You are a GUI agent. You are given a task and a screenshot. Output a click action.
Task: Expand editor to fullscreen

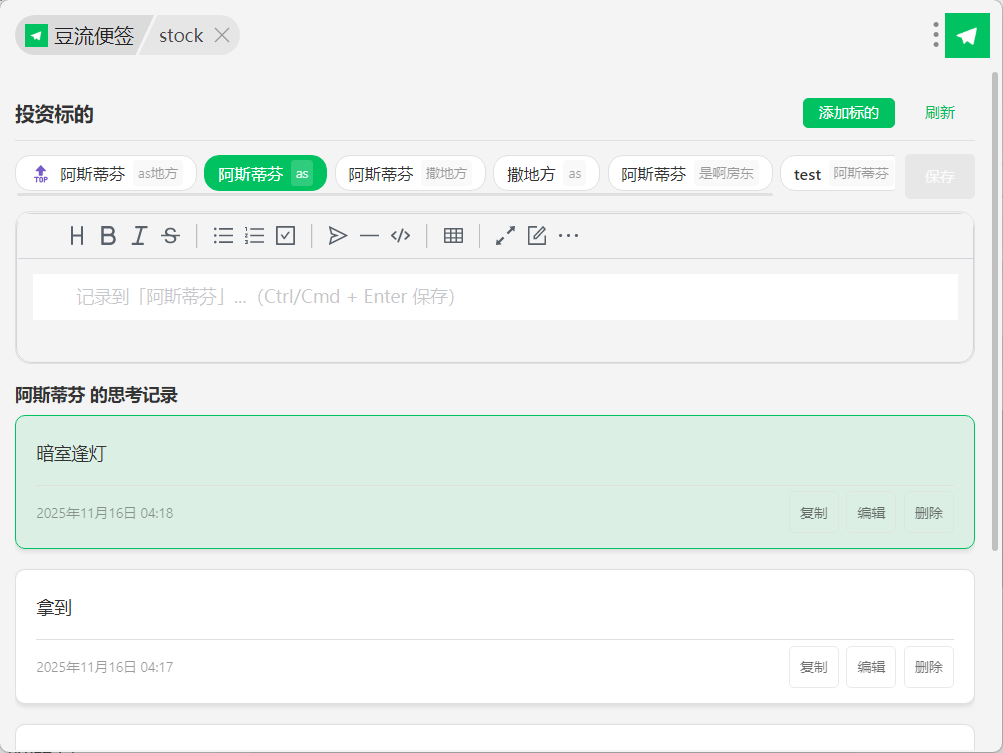[x=505, y=236]
